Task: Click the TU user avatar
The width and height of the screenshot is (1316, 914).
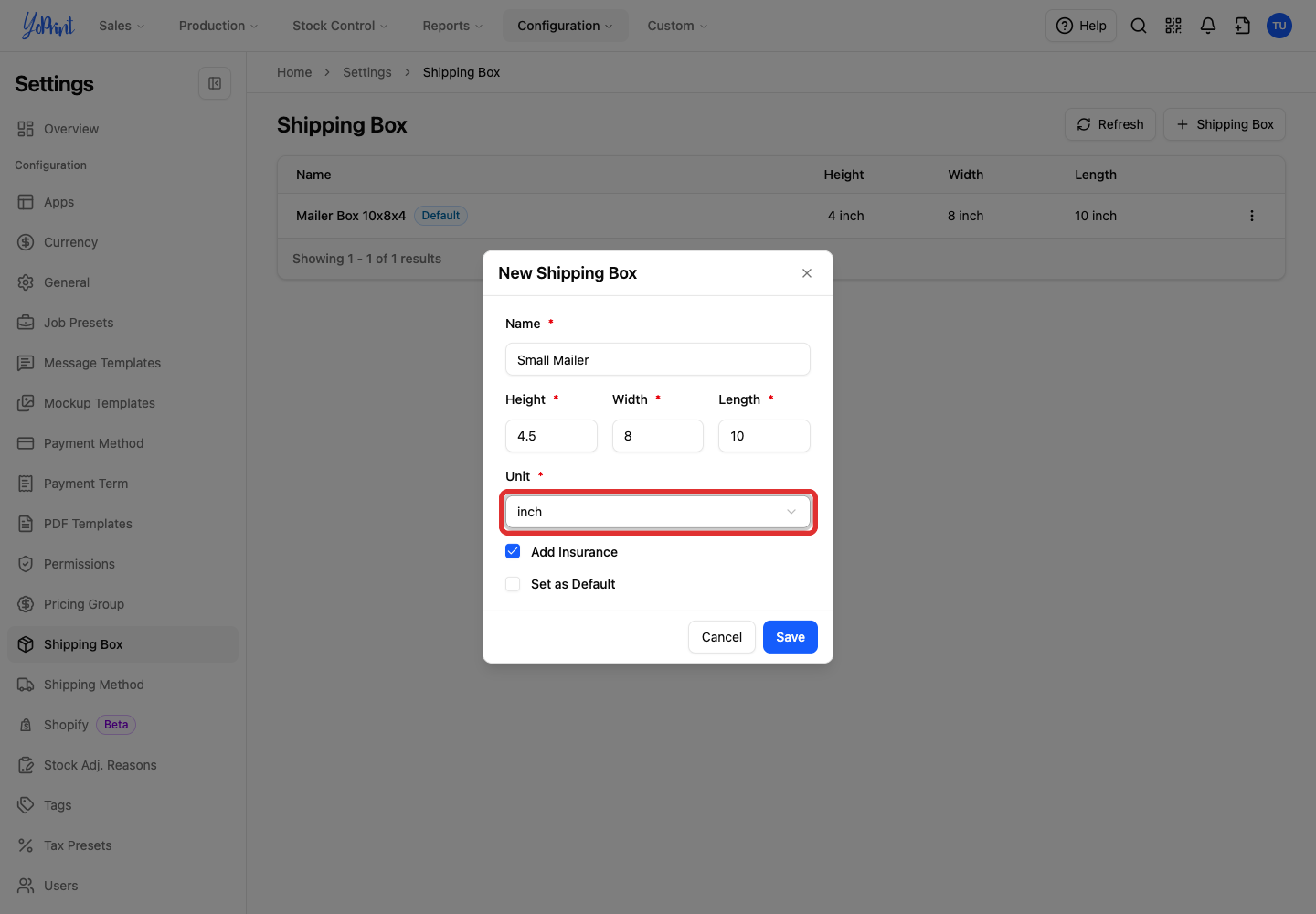Action: (1279, 26)
